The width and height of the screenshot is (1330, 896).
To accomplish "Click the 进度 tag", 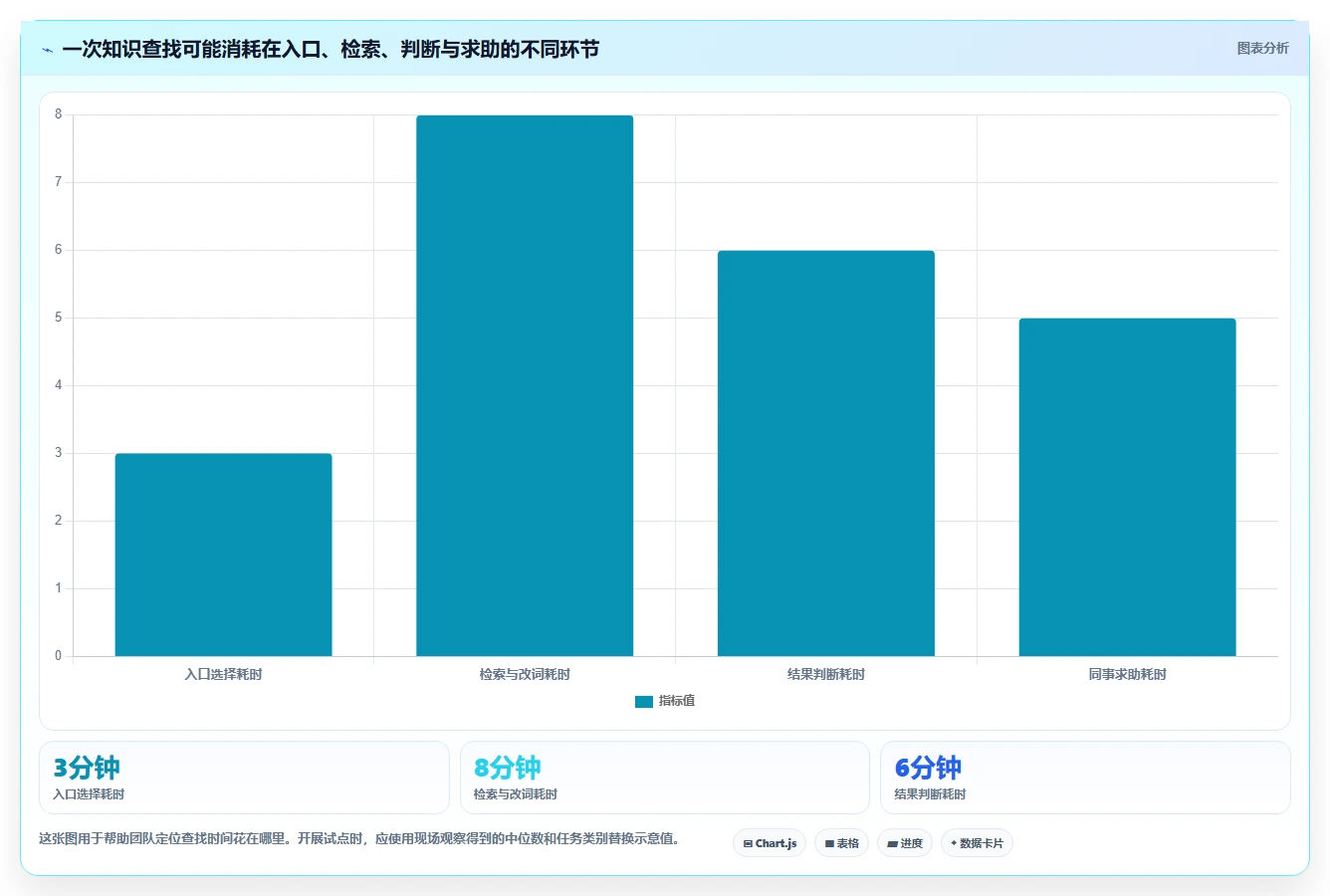I will (x=905, y=843).
